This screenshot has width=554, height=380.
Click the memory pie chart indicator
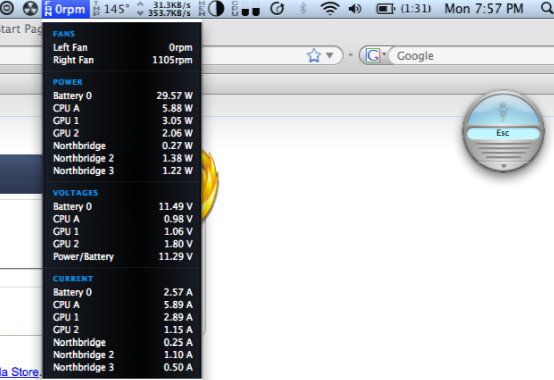212,9
